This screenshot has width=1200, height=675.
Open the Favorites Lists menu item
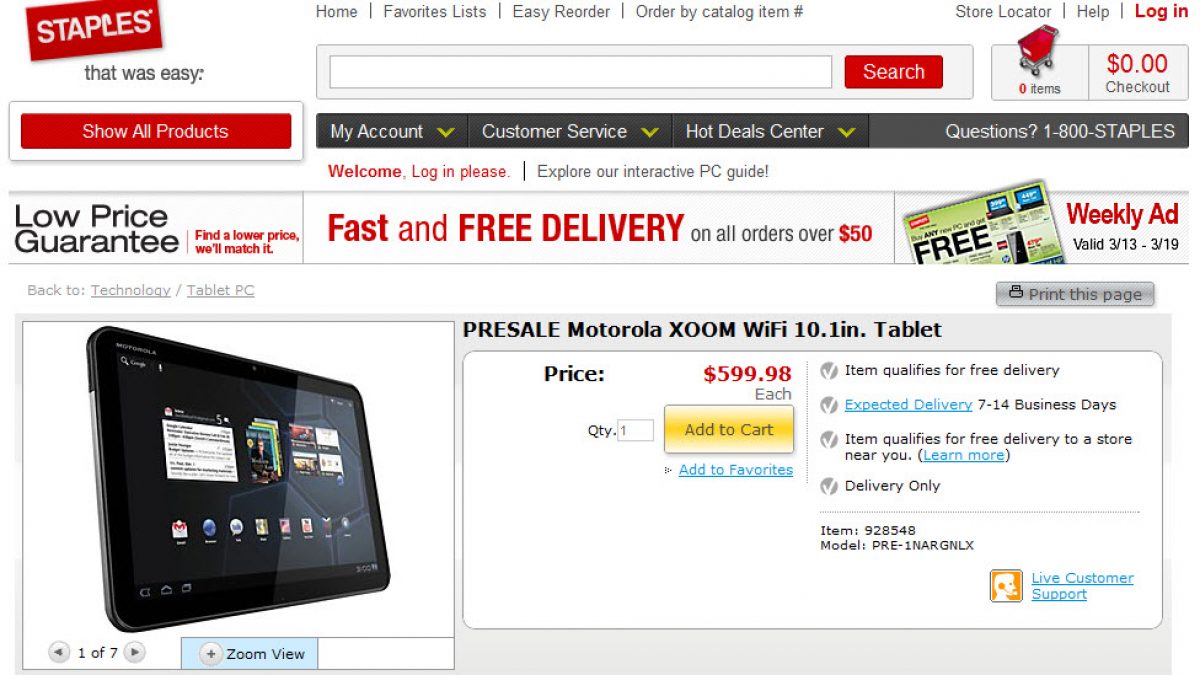(435, 12)
